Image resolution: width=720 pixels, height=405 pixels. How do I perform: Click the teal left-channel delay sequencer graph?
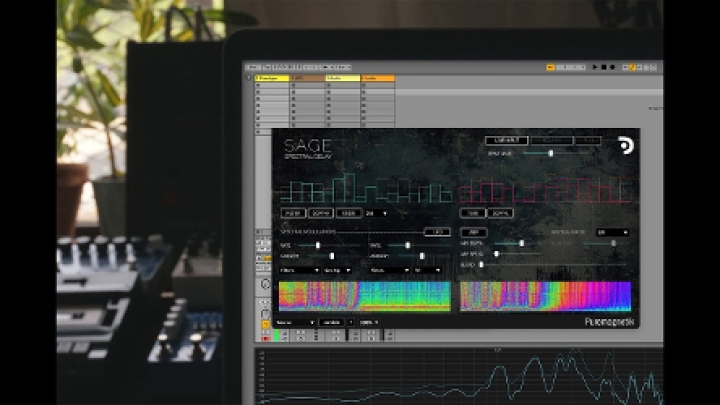click(x=366, y=187)
